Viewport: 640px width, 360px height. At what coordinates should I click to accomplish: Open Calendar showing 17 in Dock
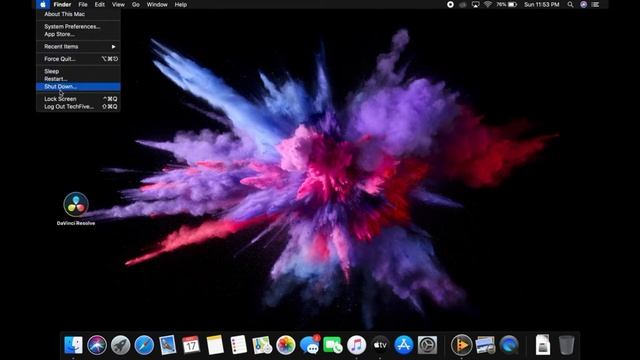point(191,345)
